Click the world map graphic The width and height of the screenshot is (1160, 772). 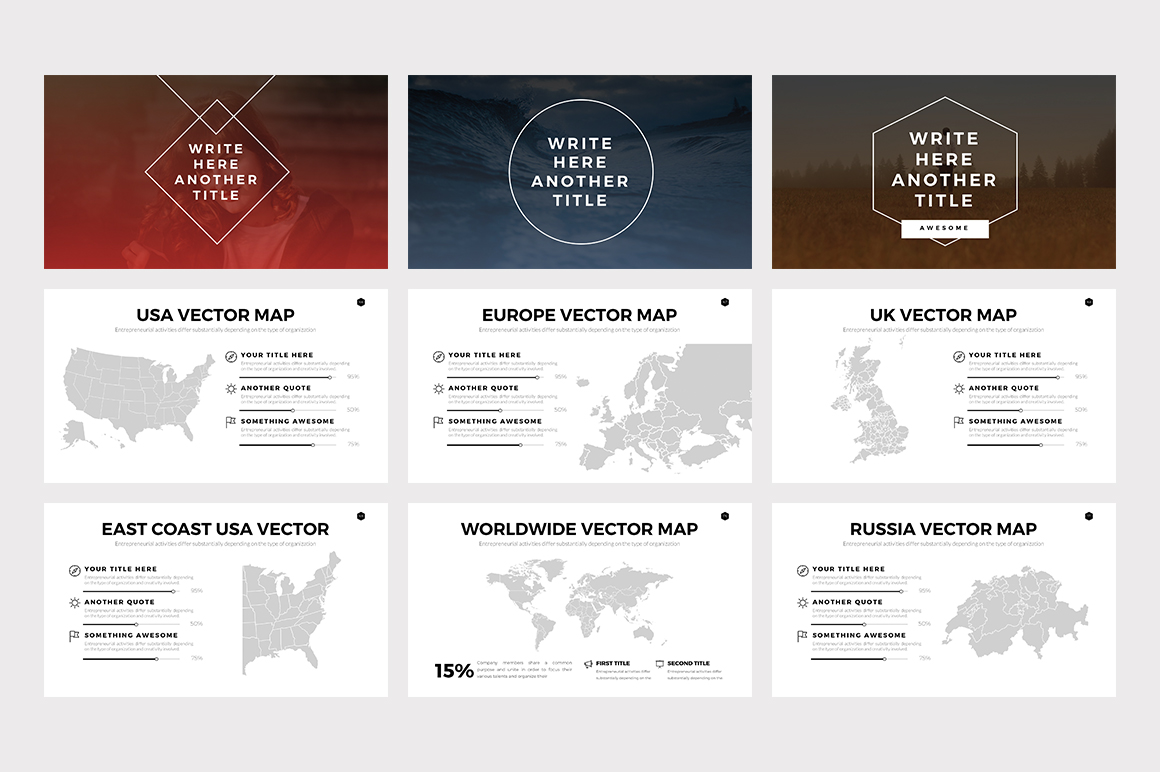coord(579,603)
